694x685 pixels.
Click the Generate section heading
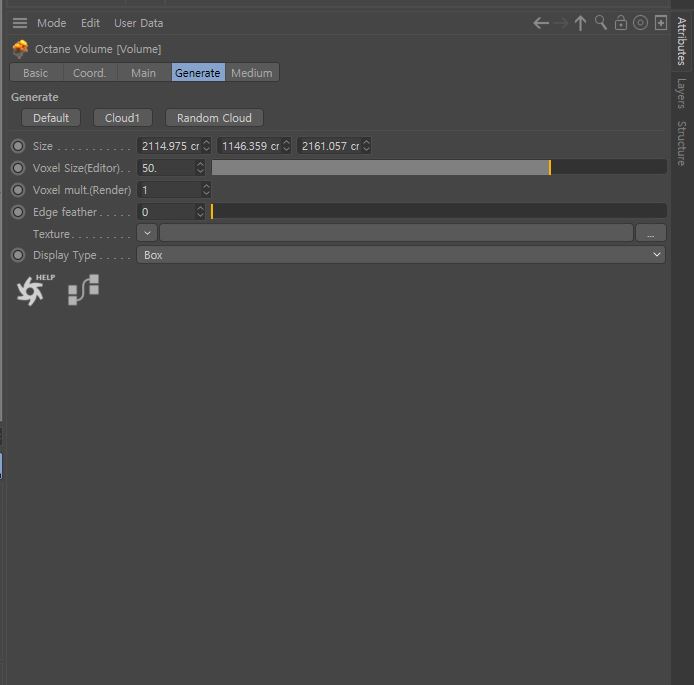35,97
